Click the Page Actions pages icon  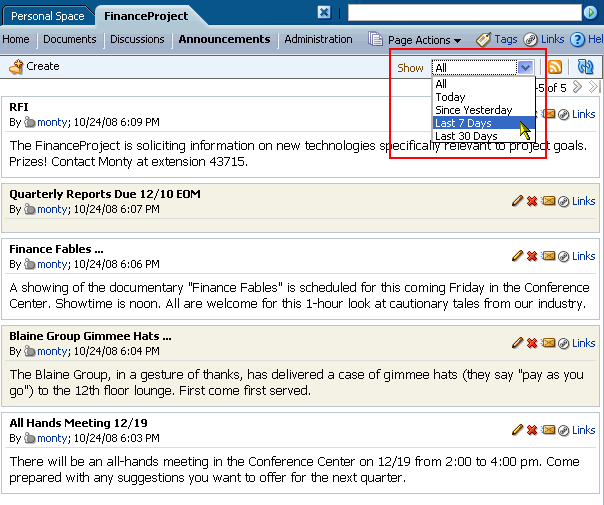click(x=375, y=39)
